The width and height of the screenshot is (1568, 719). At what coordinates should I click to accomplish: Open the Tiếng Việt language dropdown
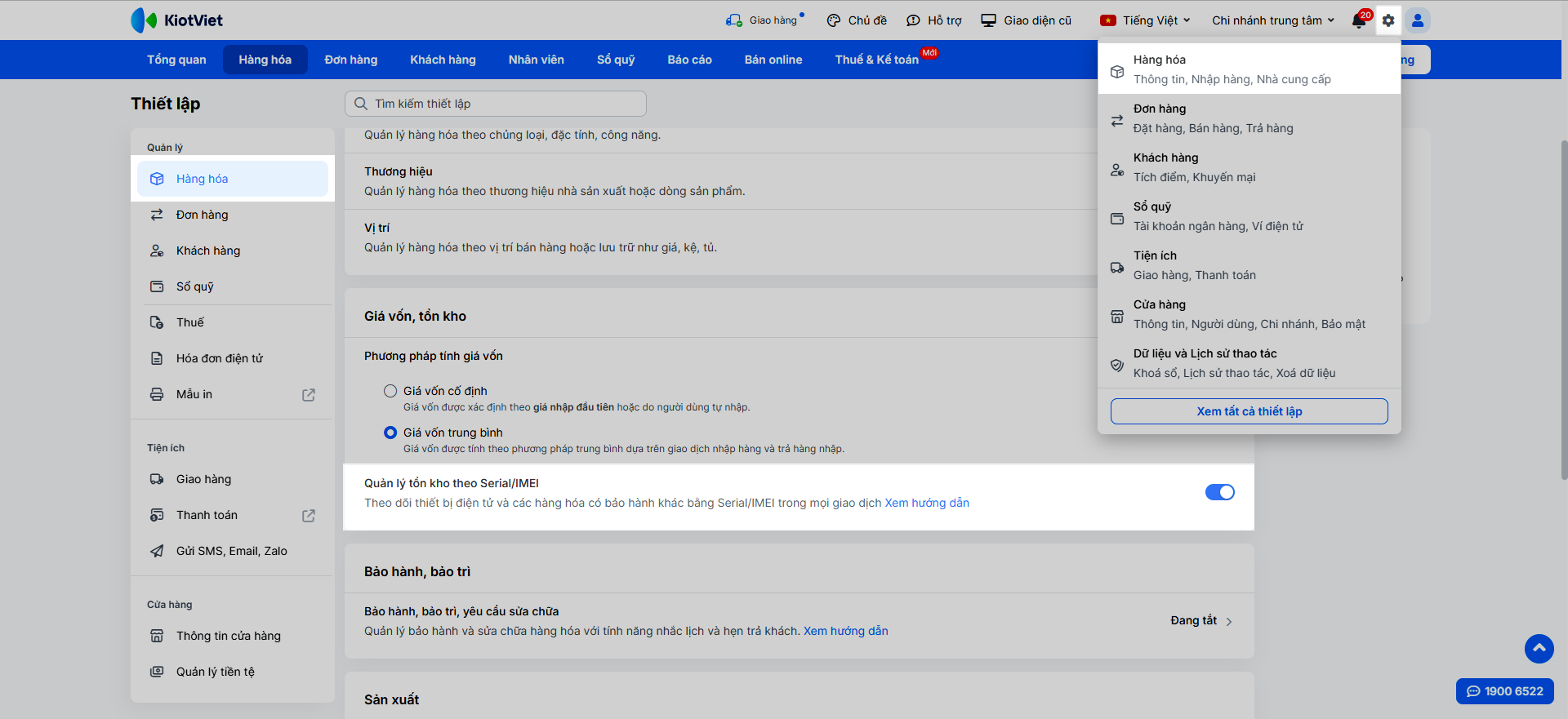pyautogui.click(x=1145, y=20)
